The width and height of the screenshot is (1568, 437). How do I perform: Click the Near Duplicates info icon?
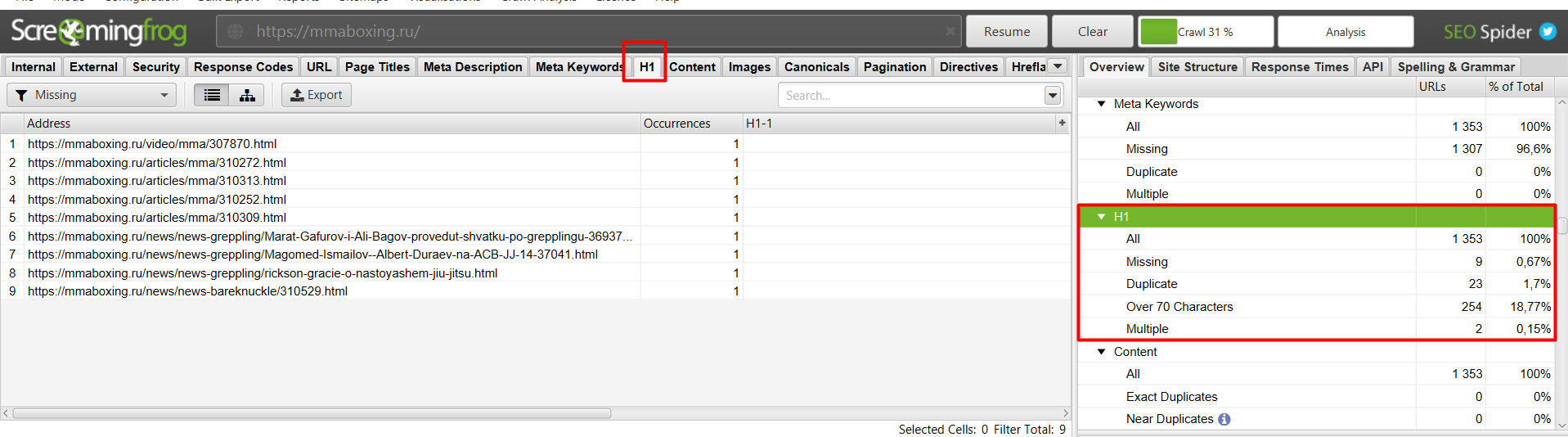click(x=1224, y=419)
